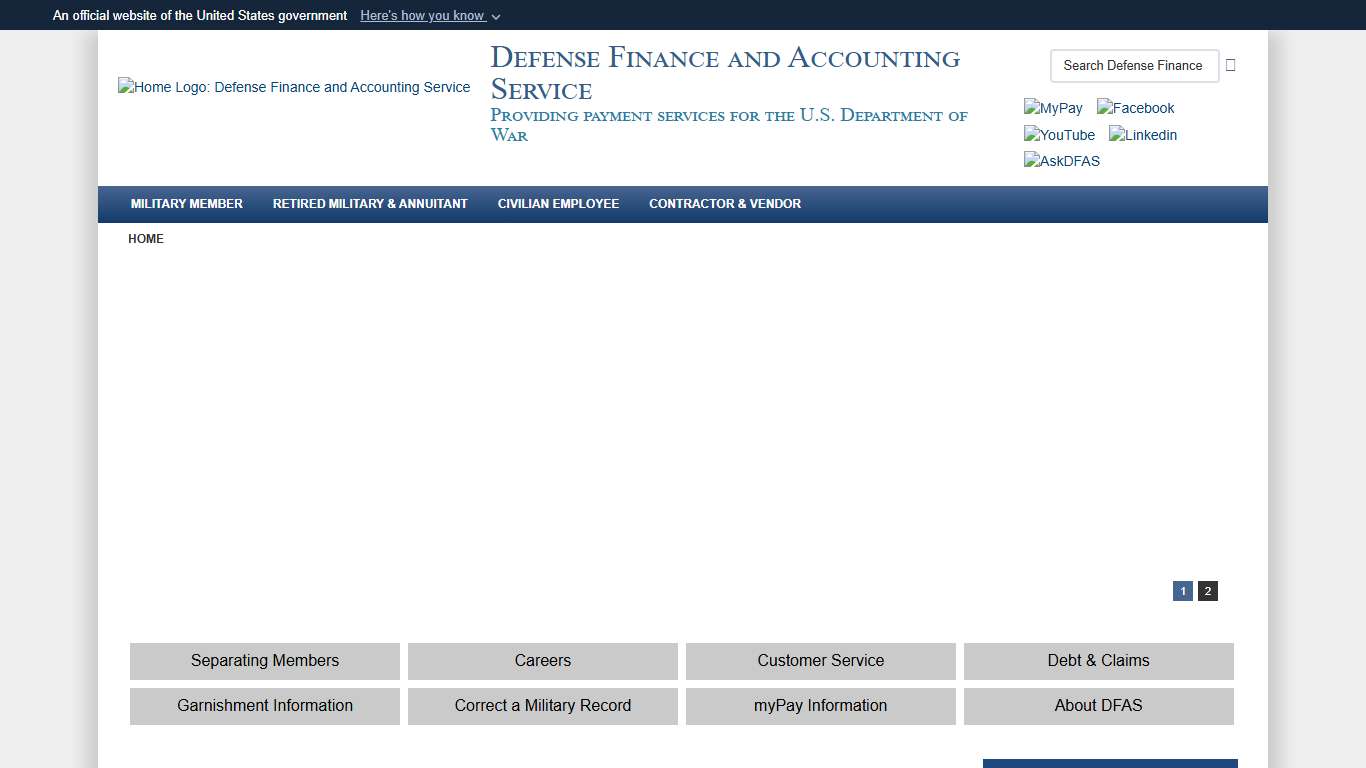The height and width of the screenshot is (768, 1366).
Task: Visit DFAS Facebook page icon
Action: pyautogui.click(x=1135, y=107)
